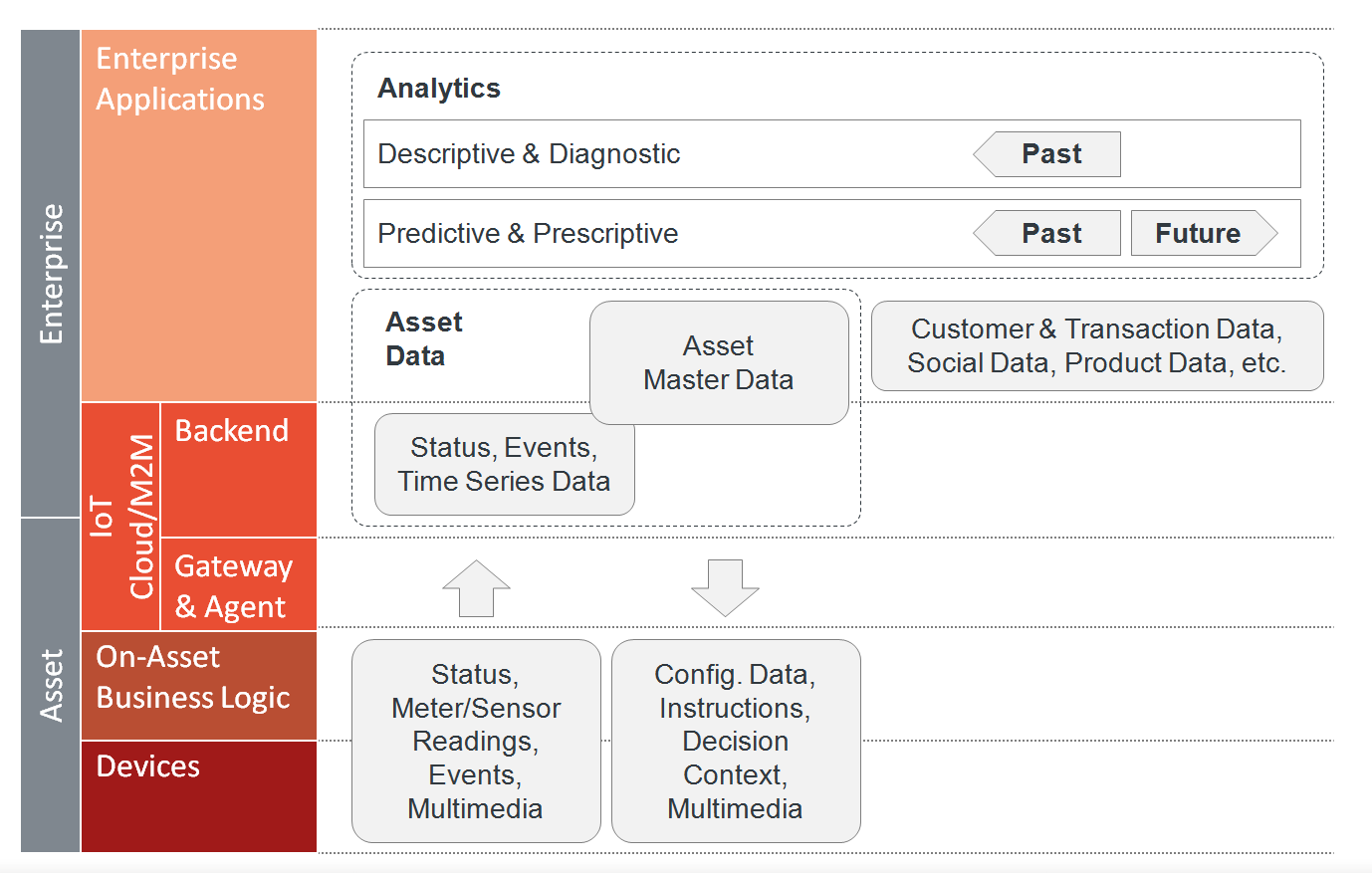The height and width of the screenshot is (873, 1372).
Task: Select Past arrow in Descriptive & Diagnostic row
Action: 1046,154
